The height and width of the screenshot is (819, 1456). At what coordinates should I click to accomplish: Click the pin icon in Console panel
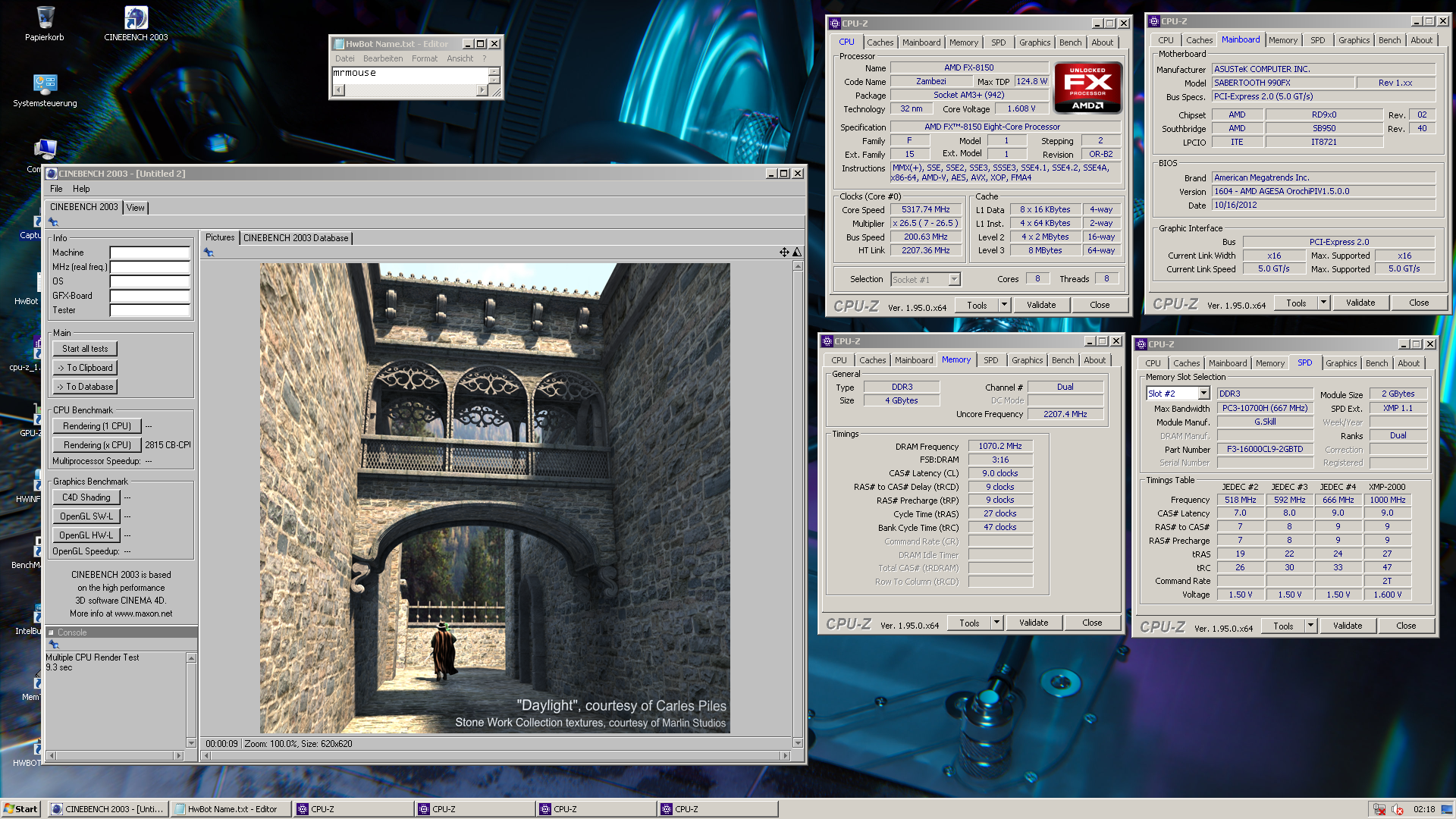coord(54,645)
